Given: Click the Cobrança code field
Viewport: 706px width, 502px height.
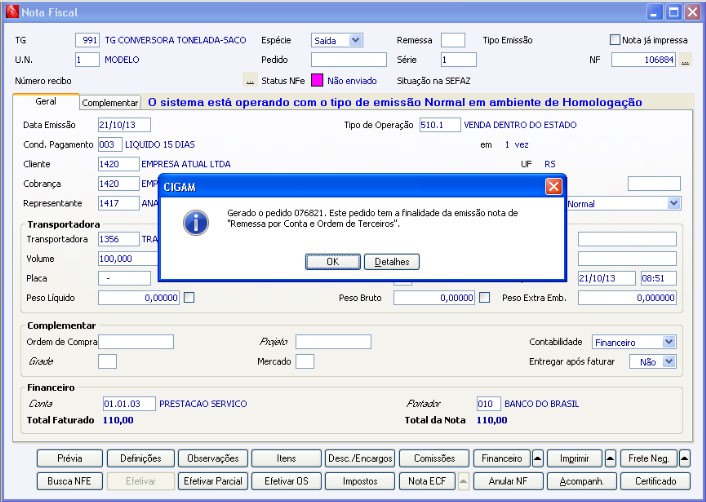Looking at the screenshot, I should 119,184.
